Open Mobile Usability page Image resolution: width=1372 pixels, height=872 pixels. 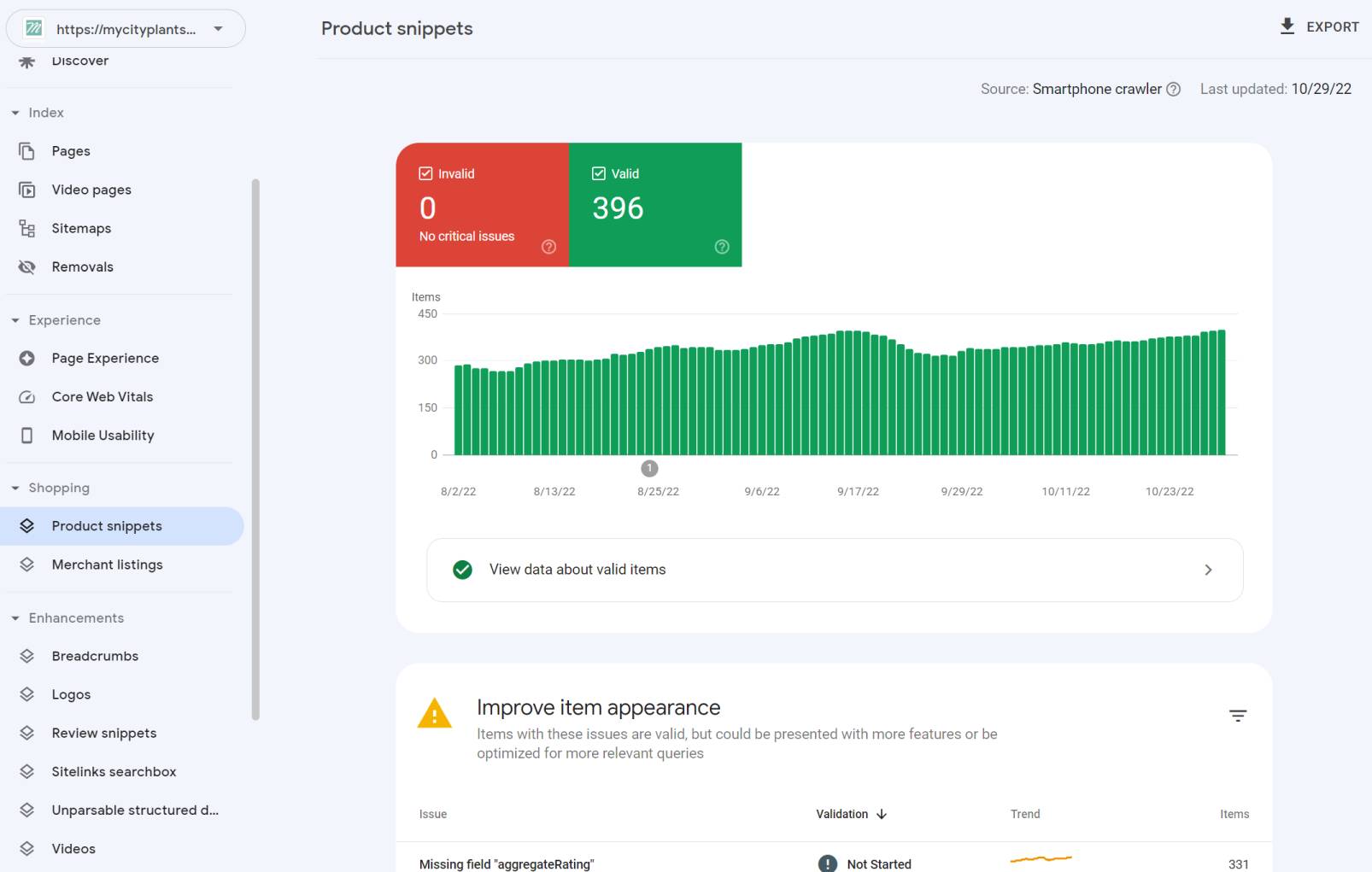pyautogui.click(x=103, y=436)
